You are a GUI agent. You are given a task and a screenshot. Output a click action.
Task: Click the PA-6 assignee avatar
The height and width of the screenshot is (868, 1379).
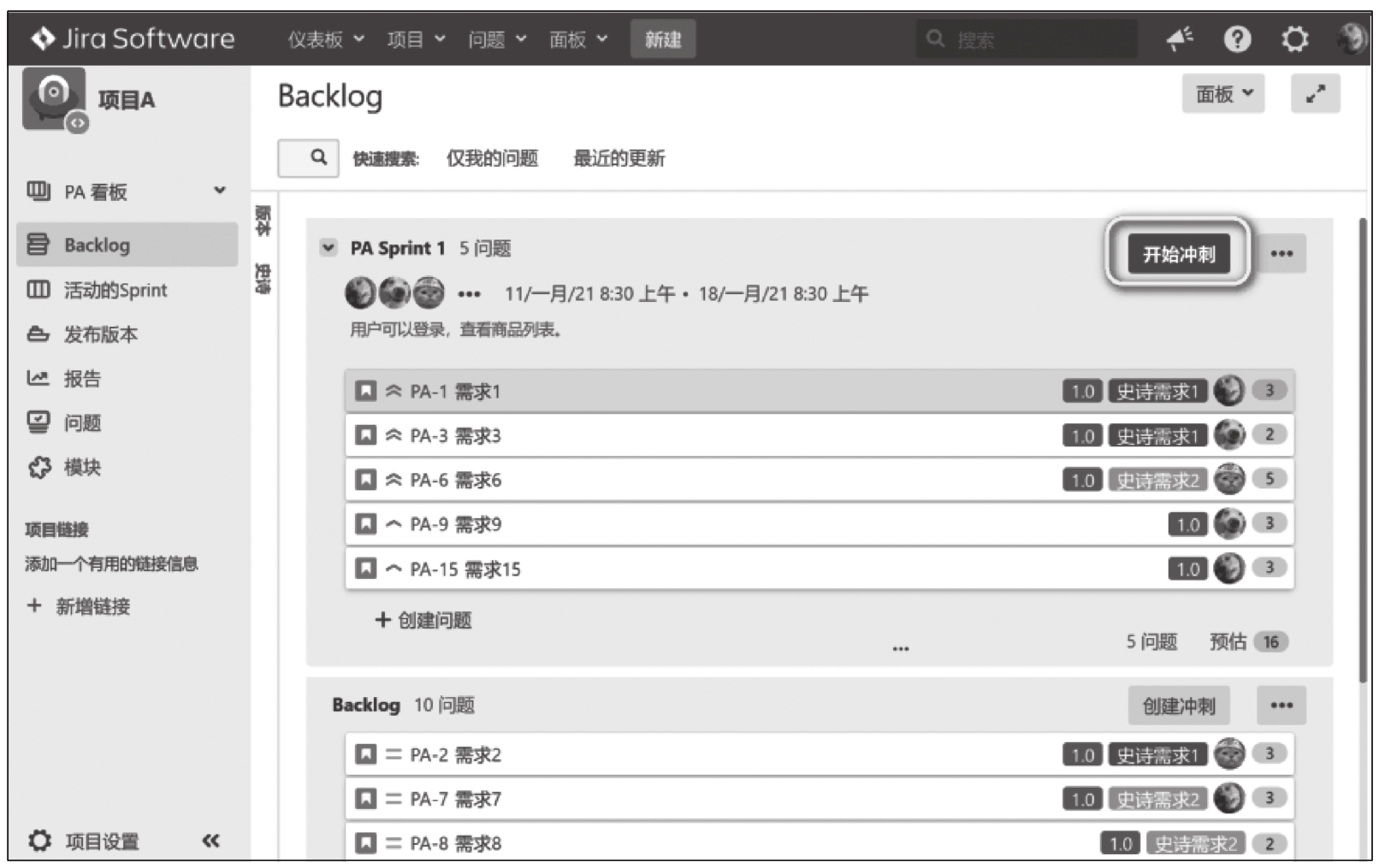[x=1229, y=479]
